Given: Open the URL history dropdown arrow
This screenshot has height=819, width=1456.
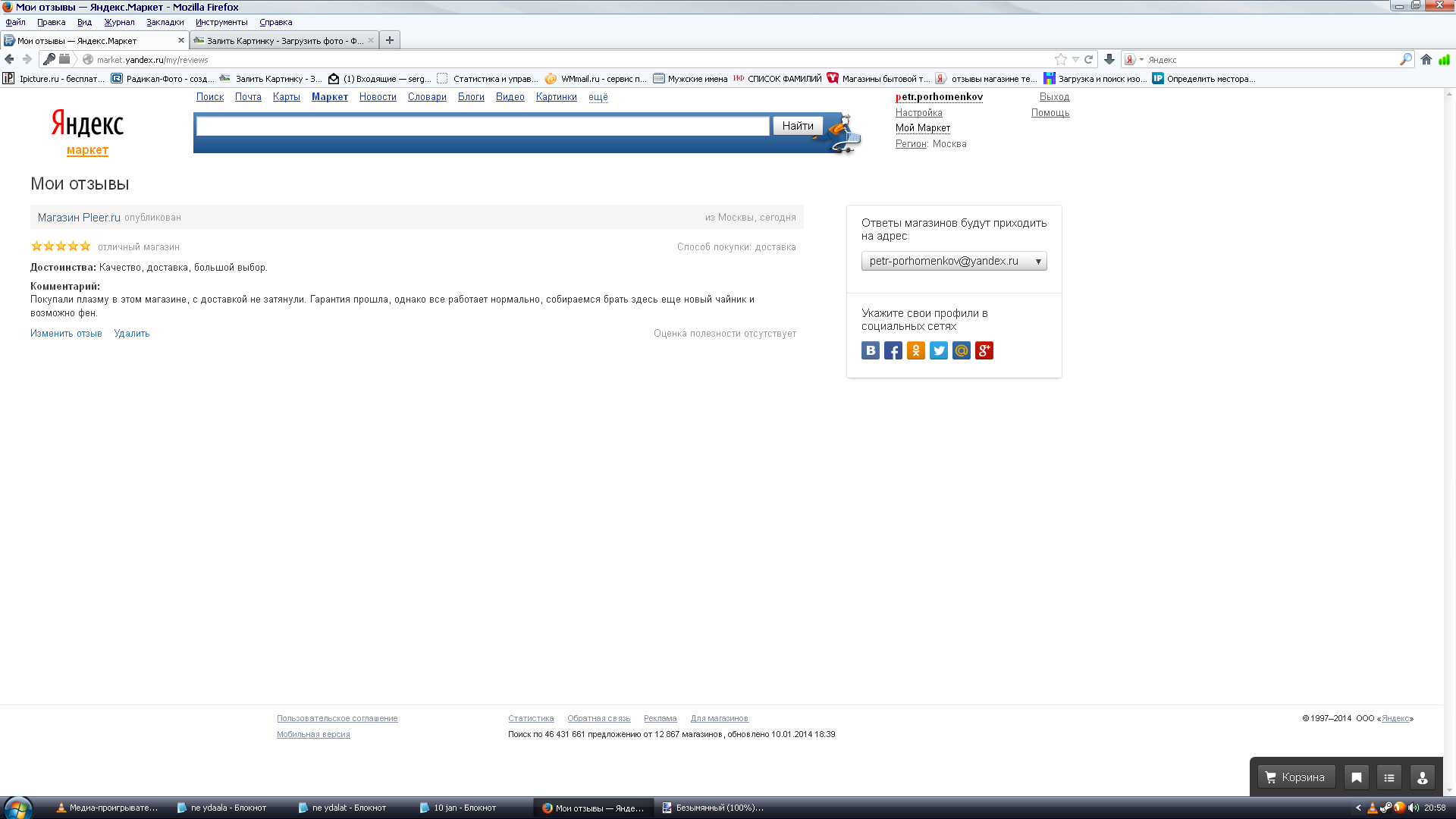Looking at the screenshot, I should tap(1075, 59).
